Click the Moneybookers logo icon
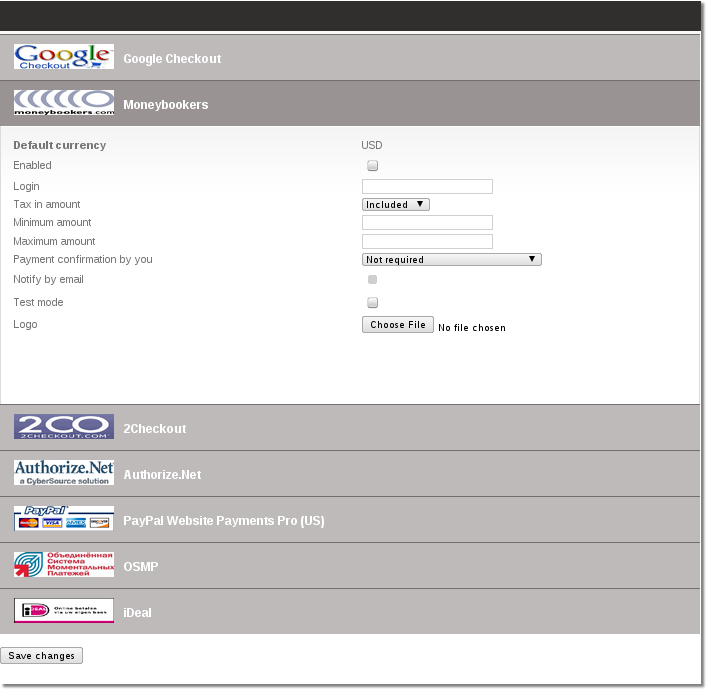This screenshot has width=707, height=690. coord(64,103)
